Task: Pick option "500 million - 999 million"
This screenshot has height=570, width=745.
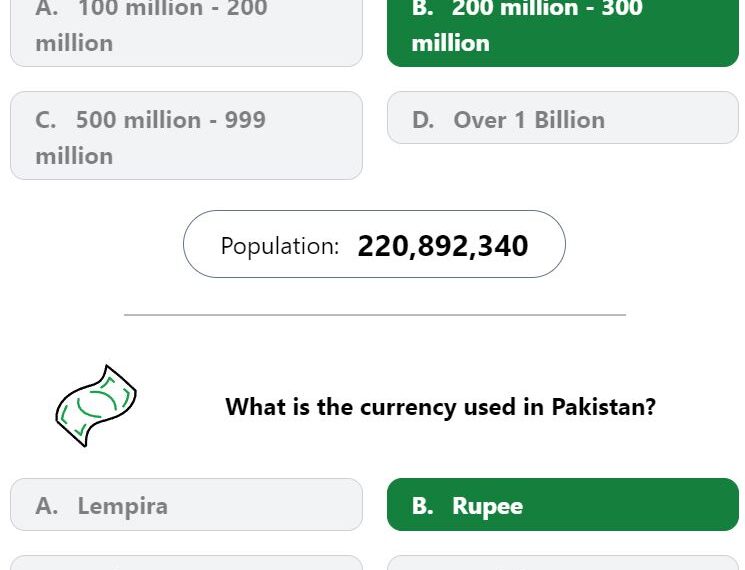Action: point(186,136)
